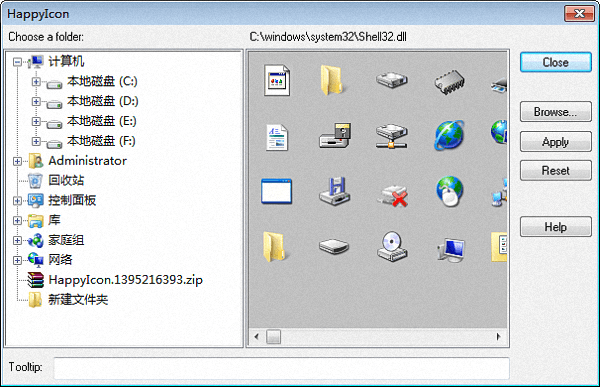600x387 pixels.
Task: Choose the 5.25-inch floppy drive icon
Action: click(x=335, y=136)
